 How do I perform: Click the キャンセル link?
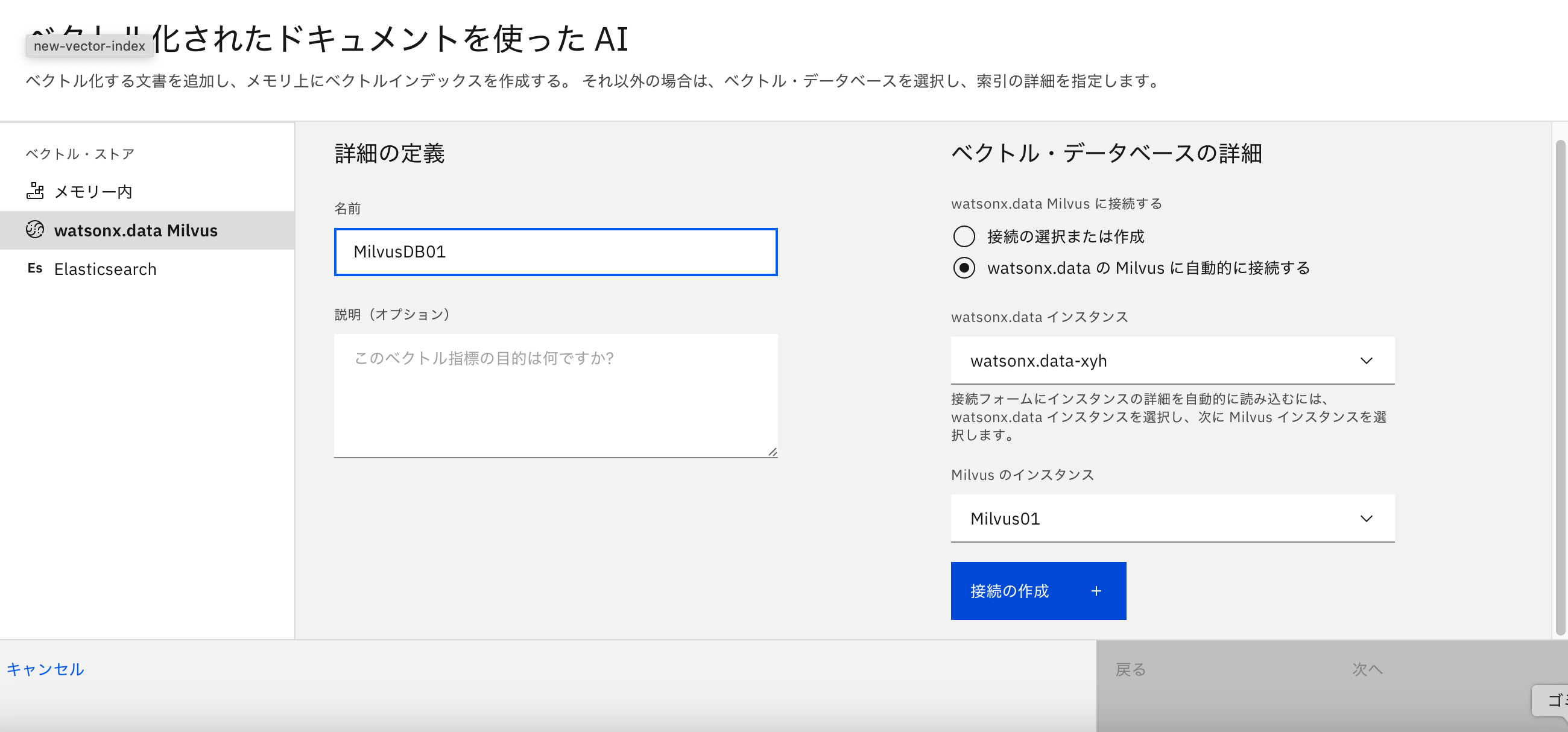(46, 669)
